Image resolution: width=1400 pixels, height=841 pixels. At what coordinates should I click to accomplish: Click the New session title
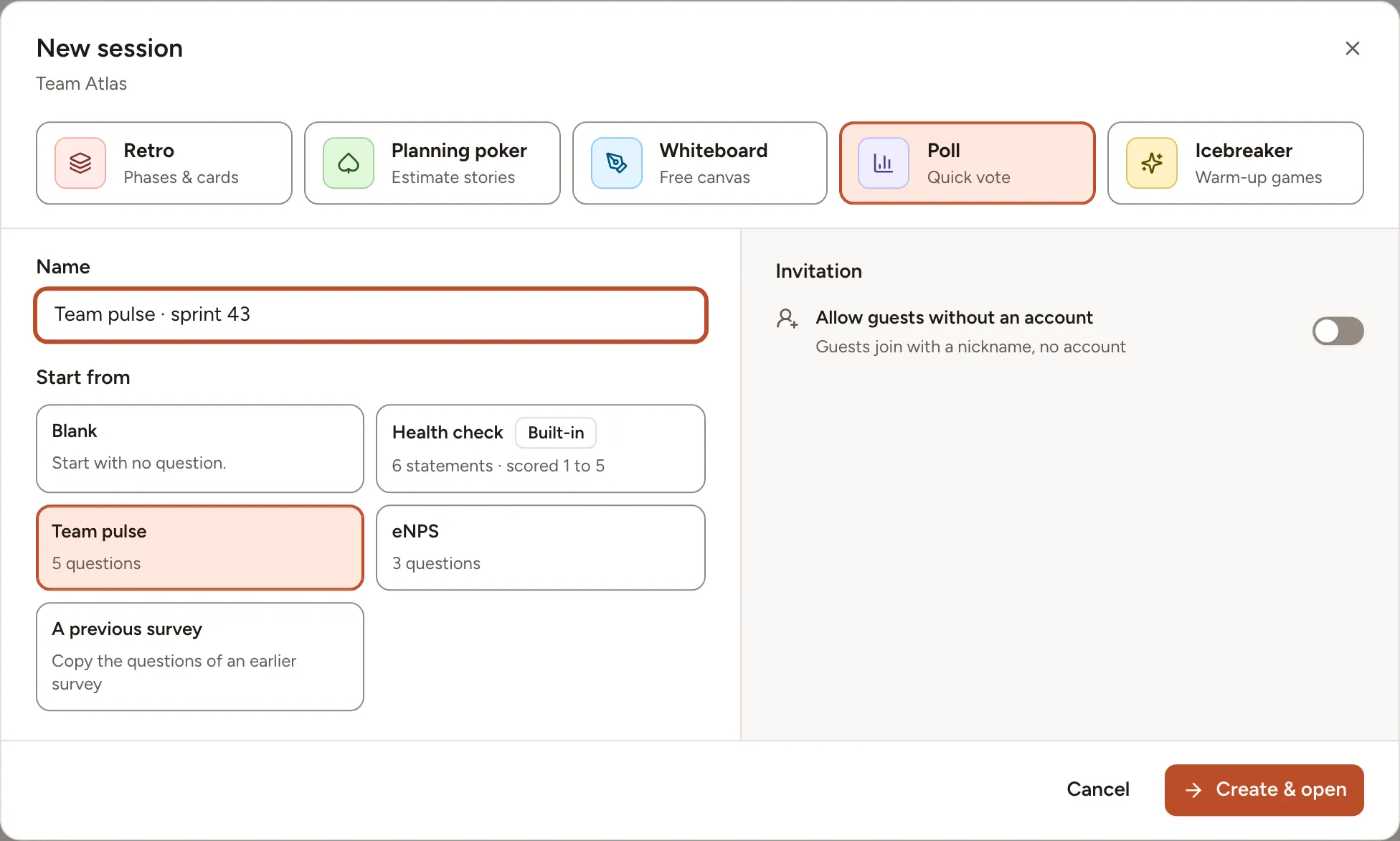pyautogui.click(x=110, y=48)
